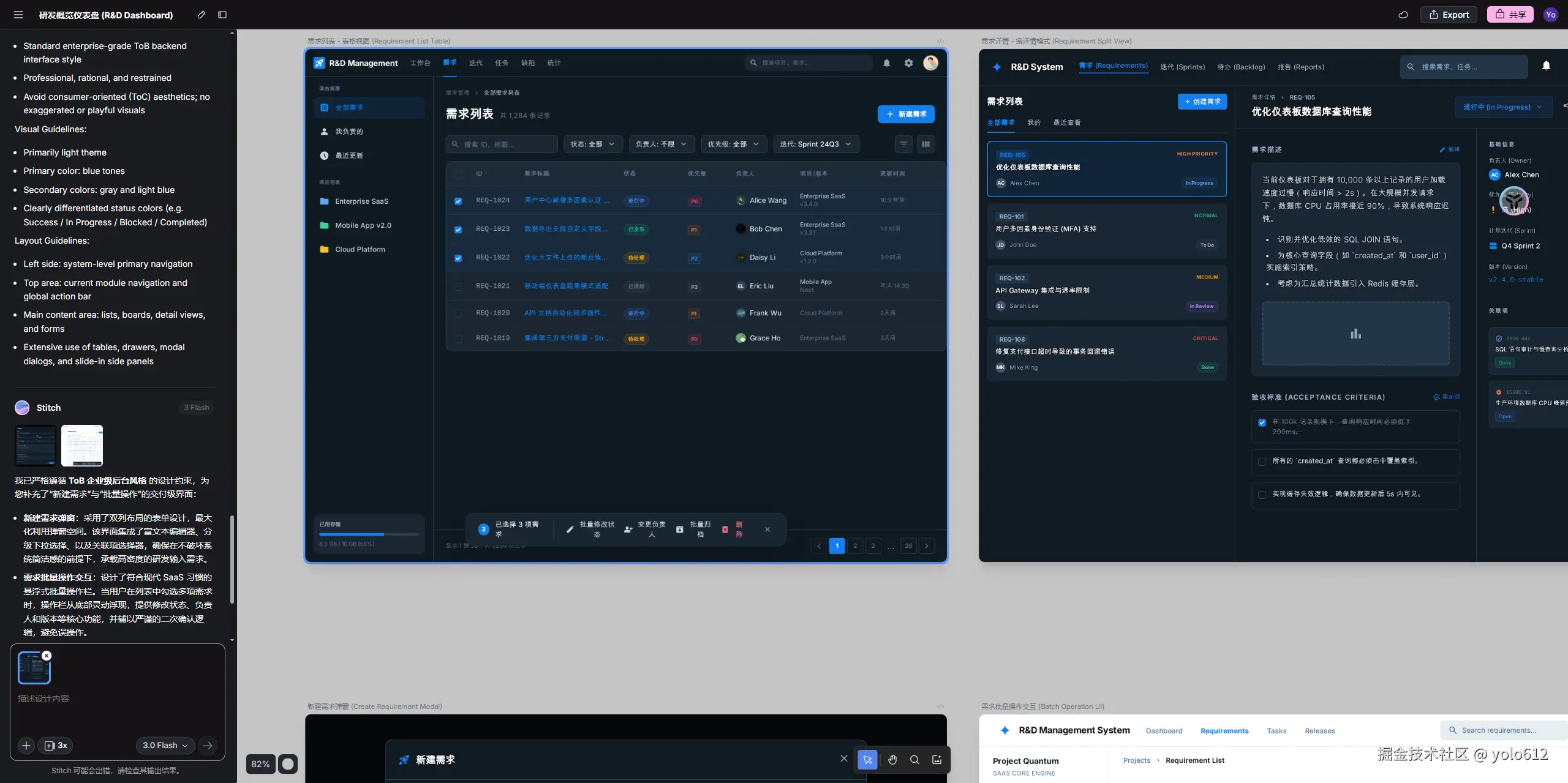Click the pink 共享 share button
This screenshot has height=783, width=1568.
click(x=1510, y=15)
